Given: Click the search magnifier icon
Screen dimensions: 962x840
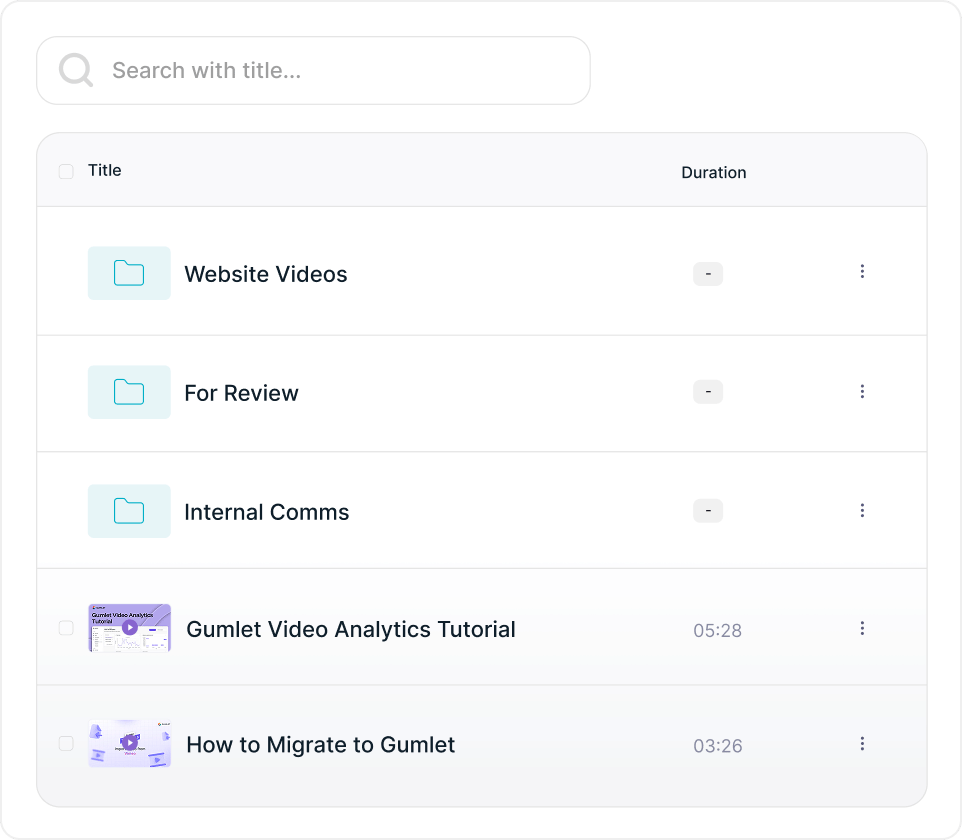Looking at the screenshot, I should (x=75, y=70).
